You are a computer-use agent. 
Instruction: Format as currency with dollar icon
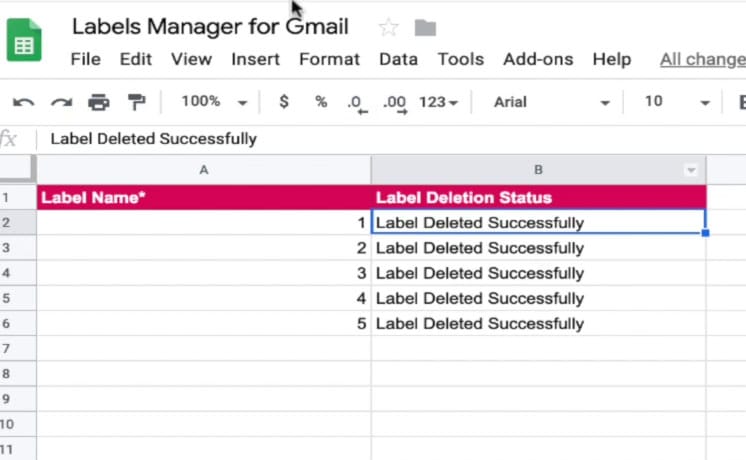pos(284,101)
